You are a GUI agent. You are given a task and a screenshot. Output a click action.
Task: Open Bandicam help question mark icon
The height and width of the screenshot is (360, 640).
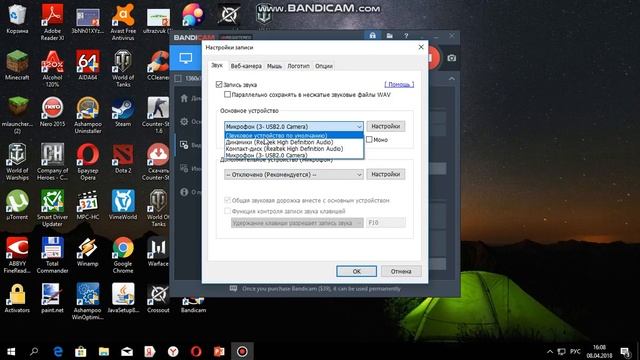tap(406, 36)
